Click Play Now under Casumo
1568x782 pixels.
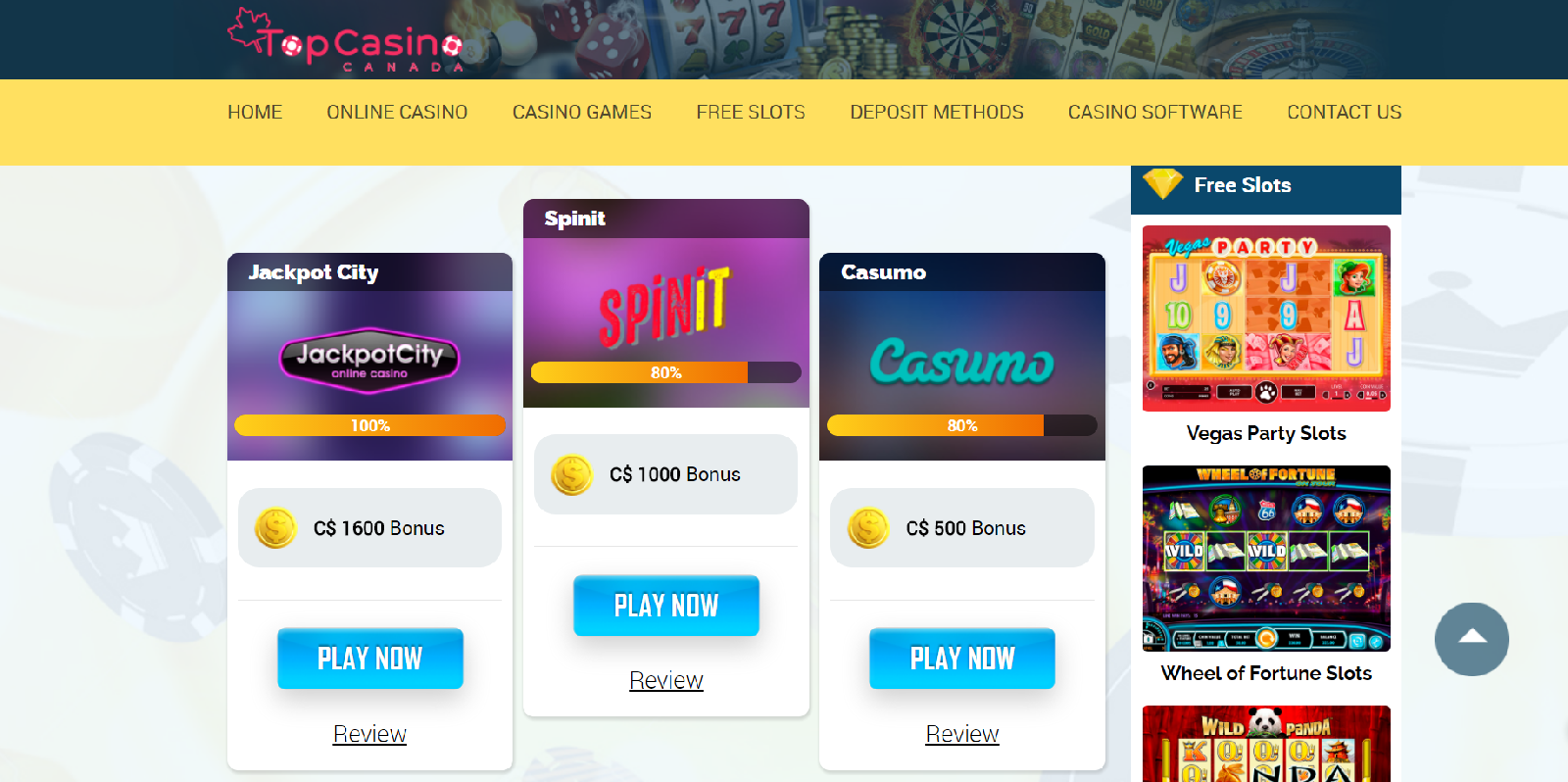pos(962,659)
